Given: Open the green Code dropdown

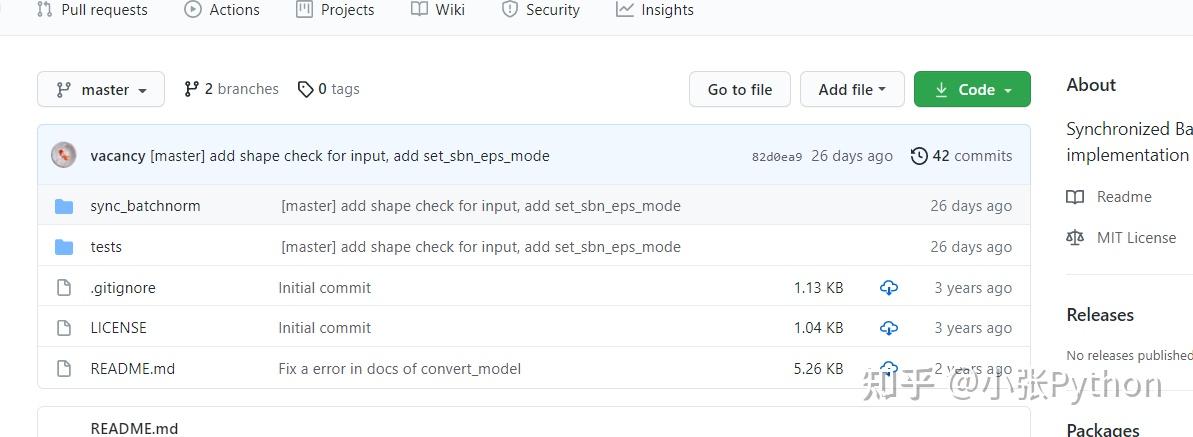Looking at the screenshot, I should [x=972, y=90].
